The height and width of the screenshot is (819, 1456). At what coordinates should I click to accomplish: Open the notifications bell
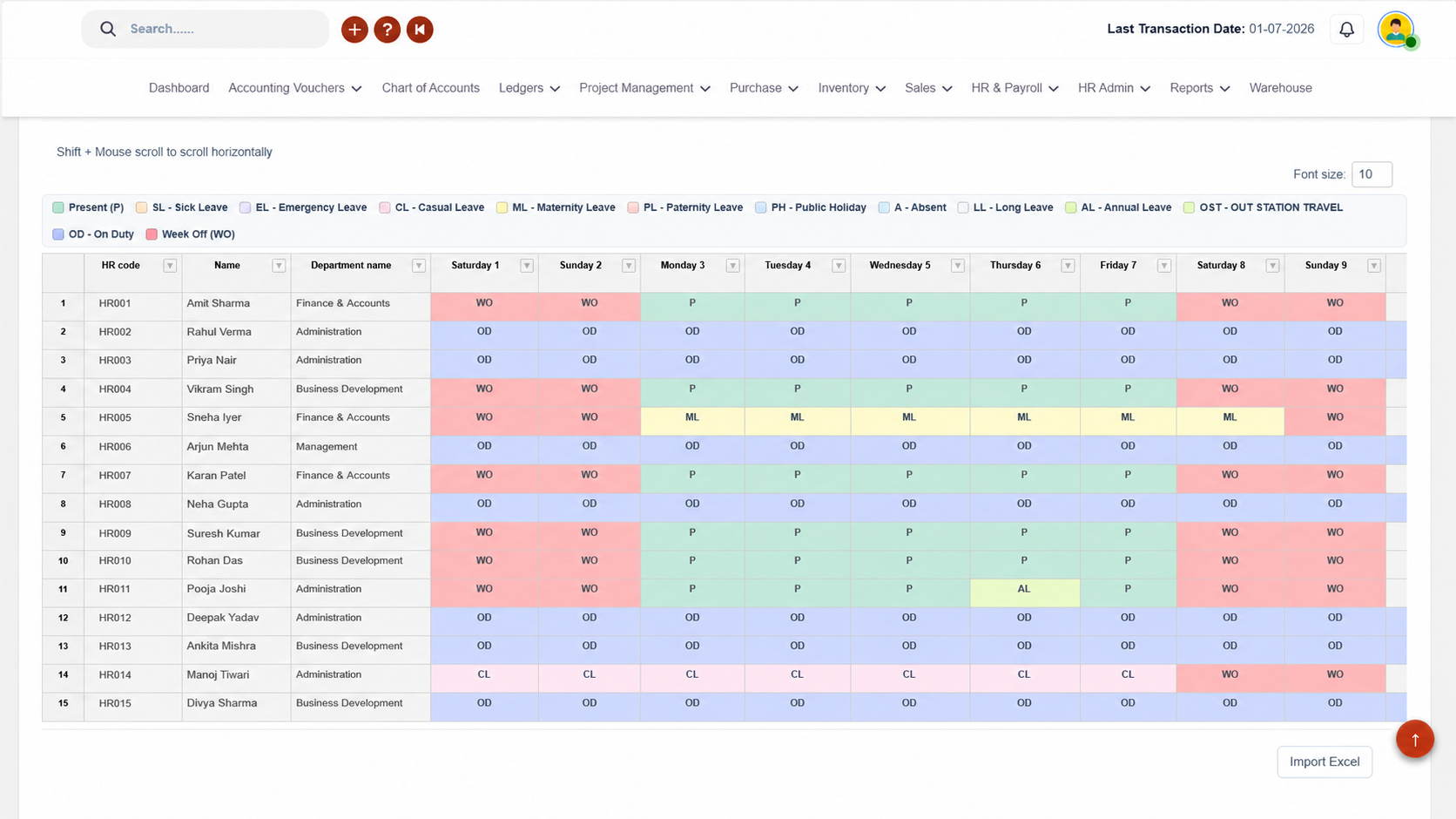1346,30
